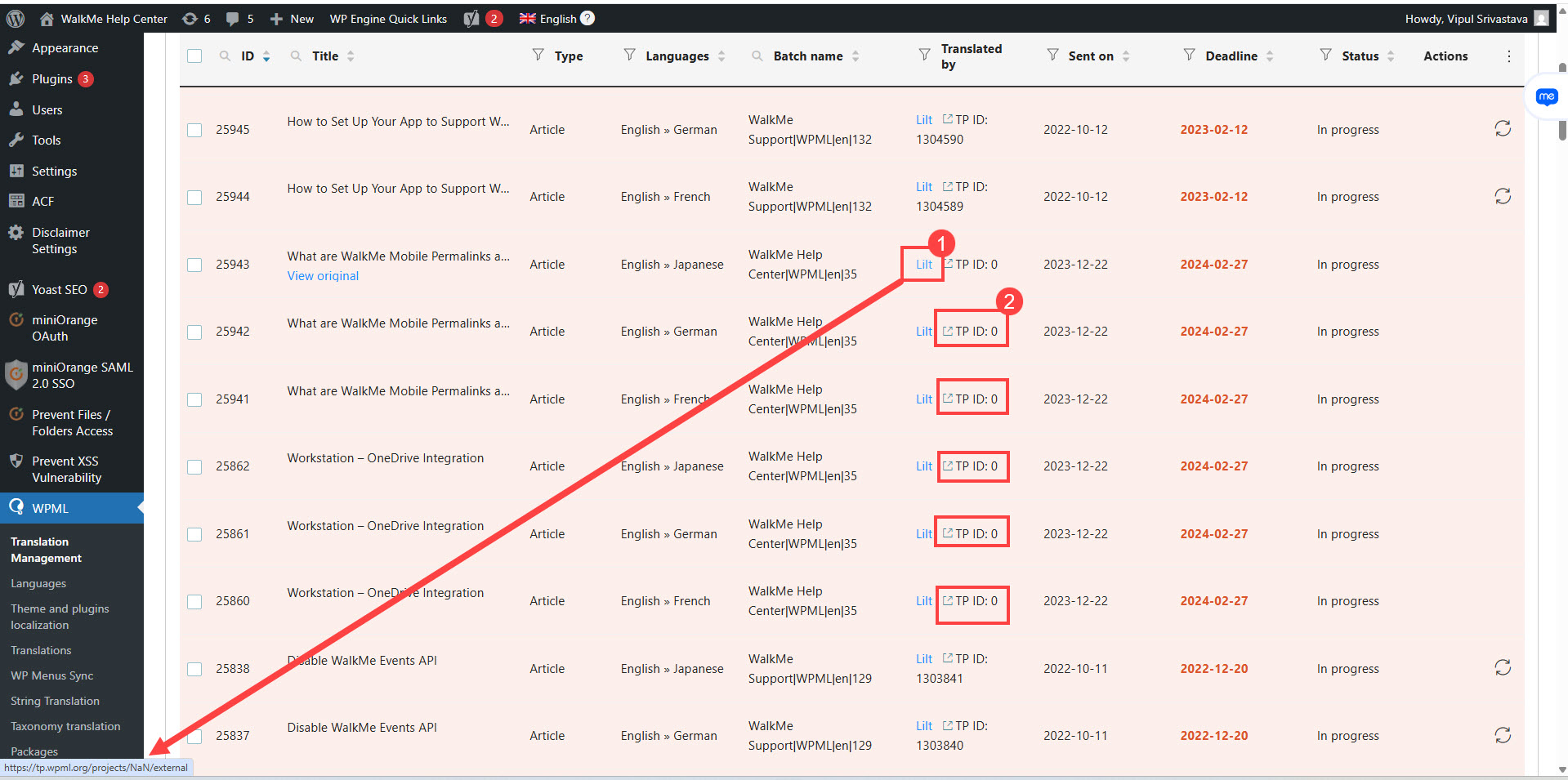Open the comments icon showing 5
Image resolution: width=1568 pixels, height=780 pixels.
pos(239,18)
